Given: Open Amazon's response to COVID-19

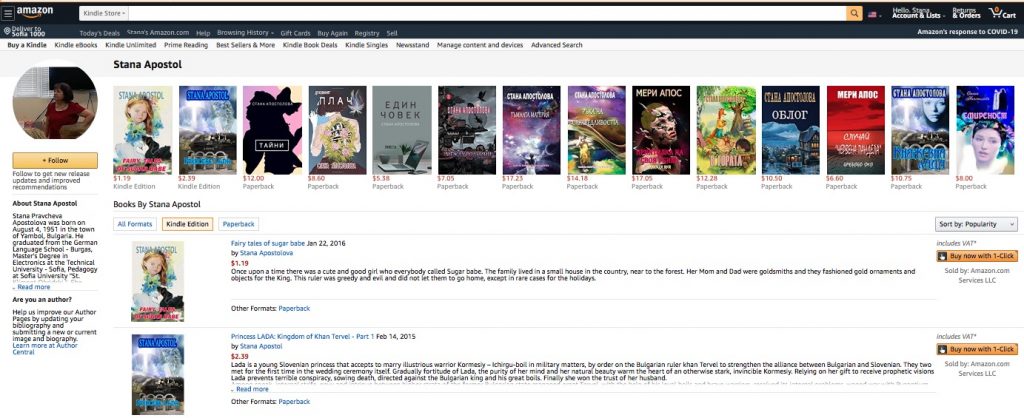Looking at the screenshot, I should tap(967, 31).
